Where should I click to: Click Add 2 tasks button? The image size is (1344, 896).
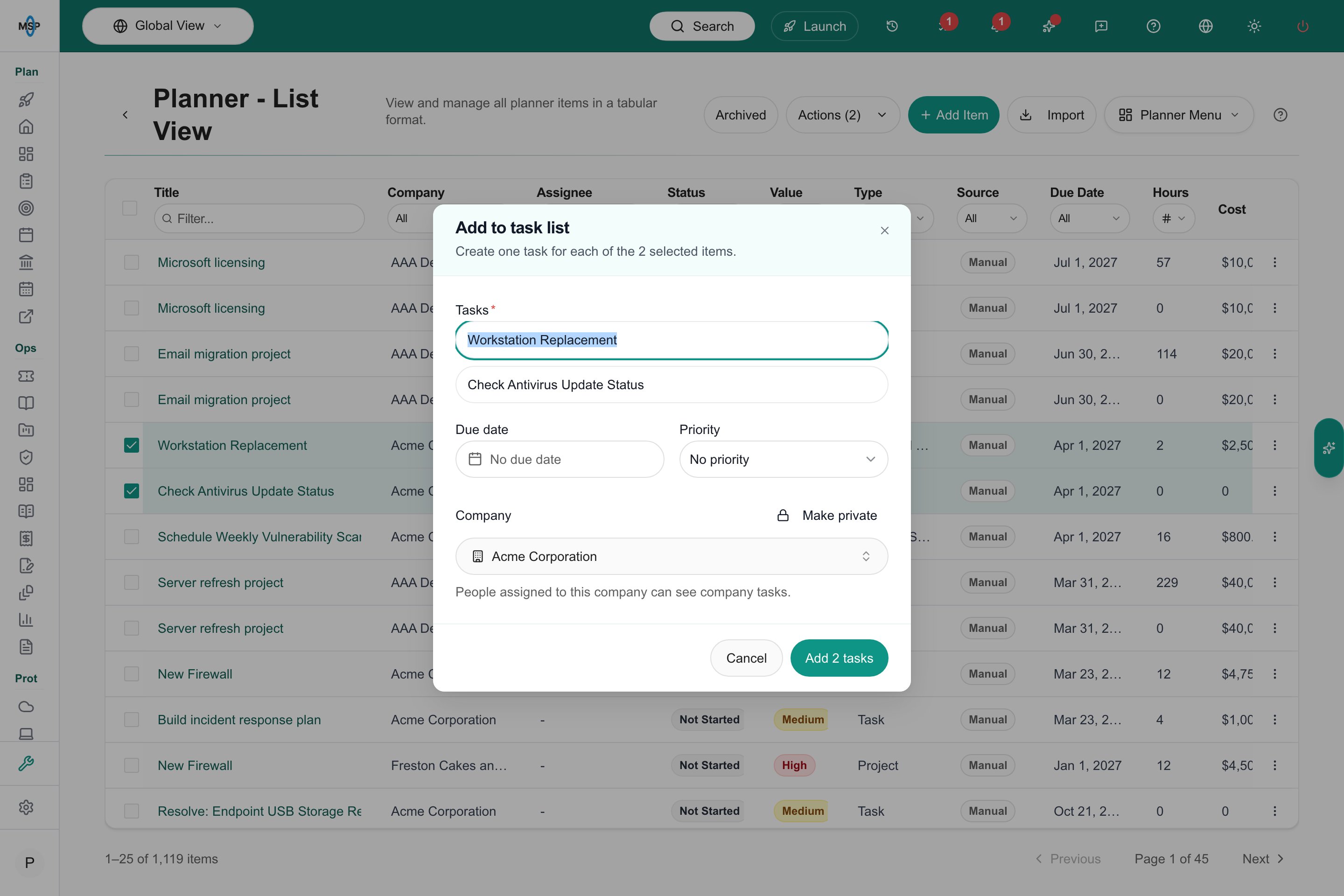click(839, 658)
